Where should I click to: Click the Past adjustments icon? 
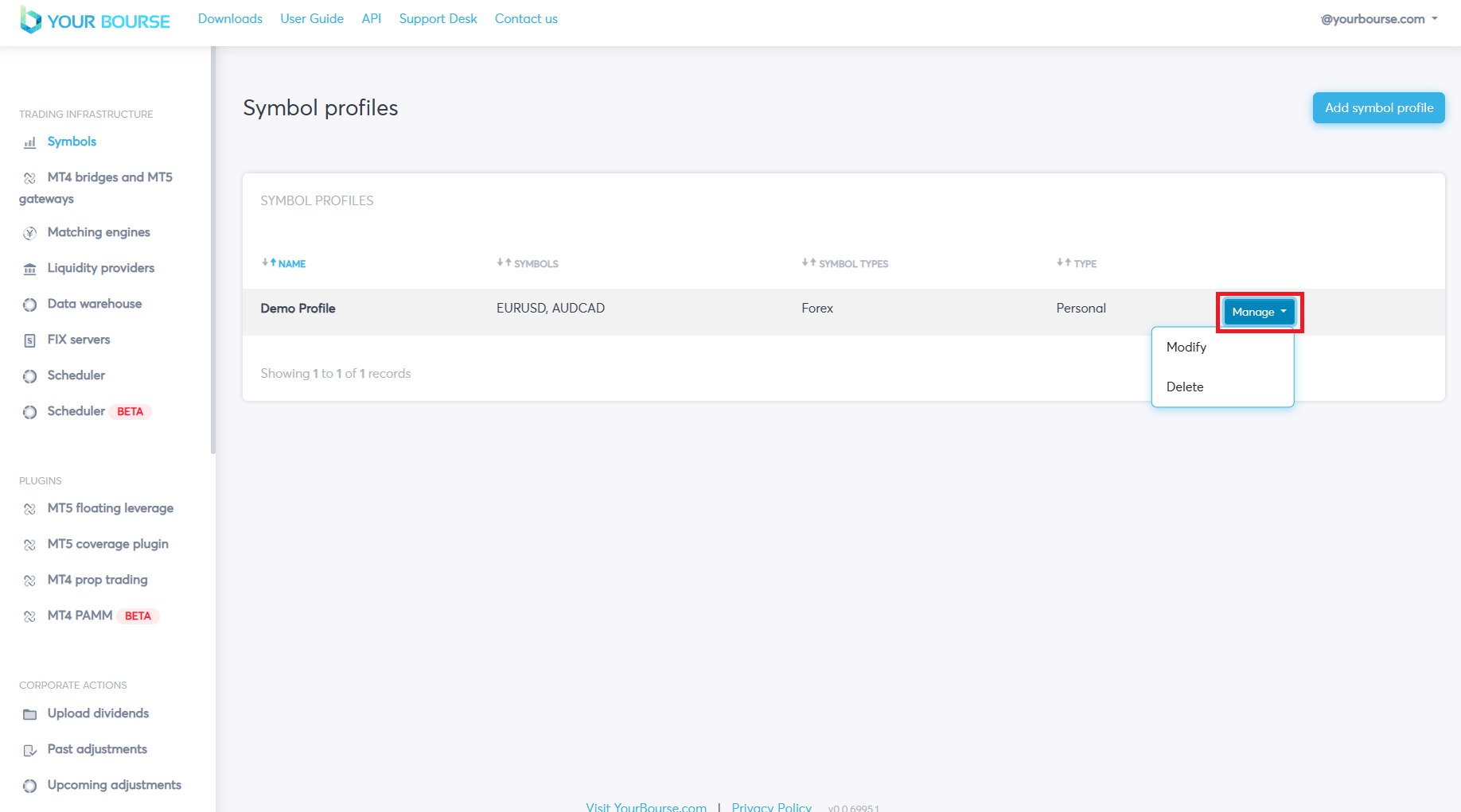point(29,750)
